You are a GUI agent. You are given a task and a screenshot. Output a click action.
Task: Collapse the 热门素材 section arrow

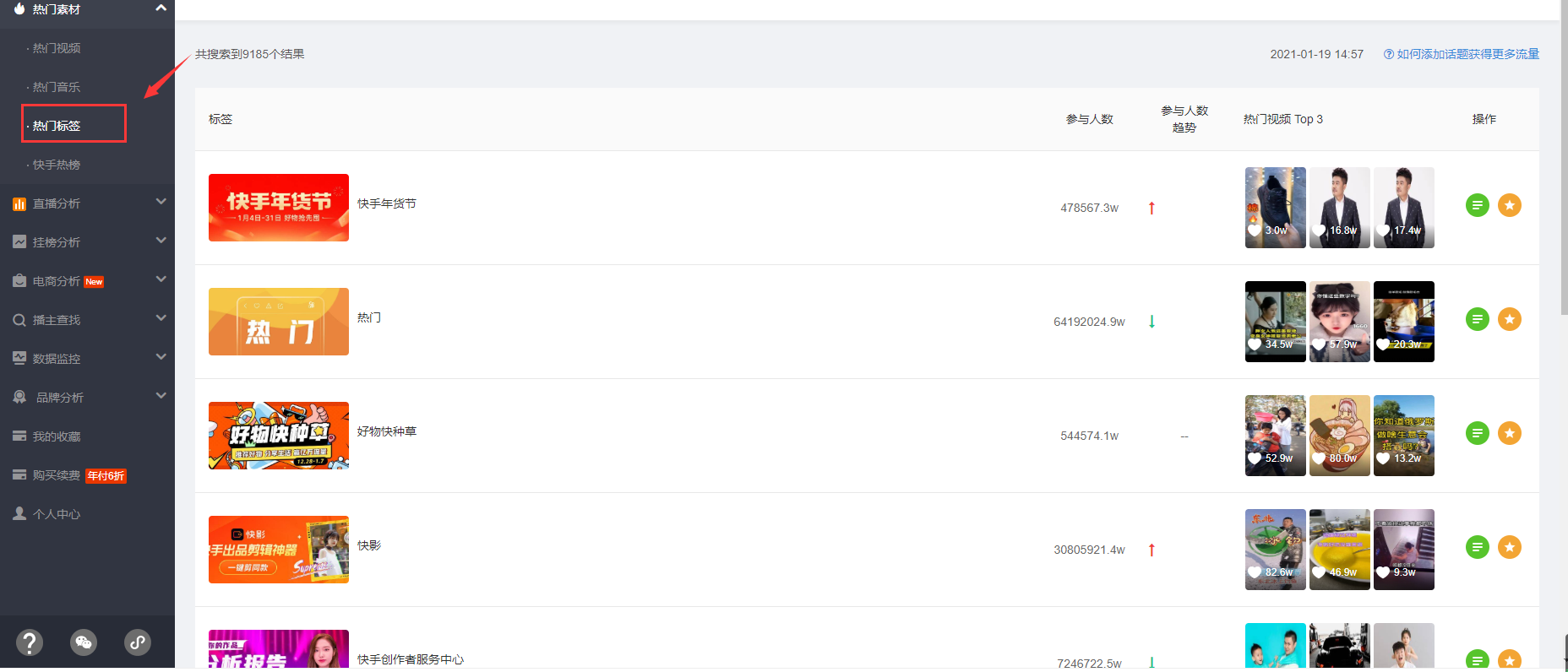click(161, 8)
